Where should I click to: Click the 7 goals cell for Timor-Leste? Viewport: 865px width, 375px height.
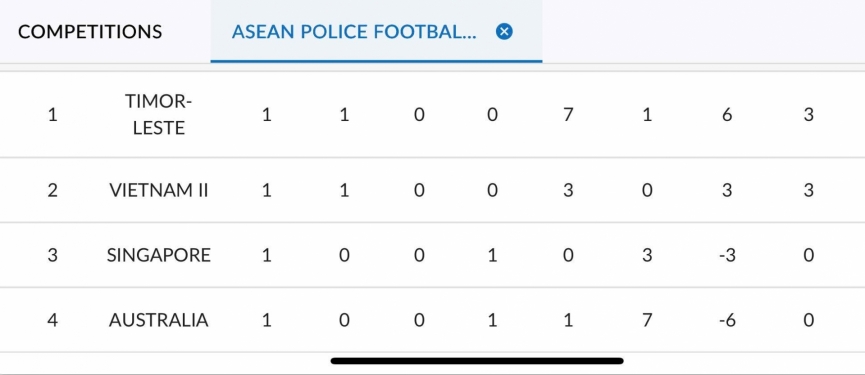click(x=569, y=115)
